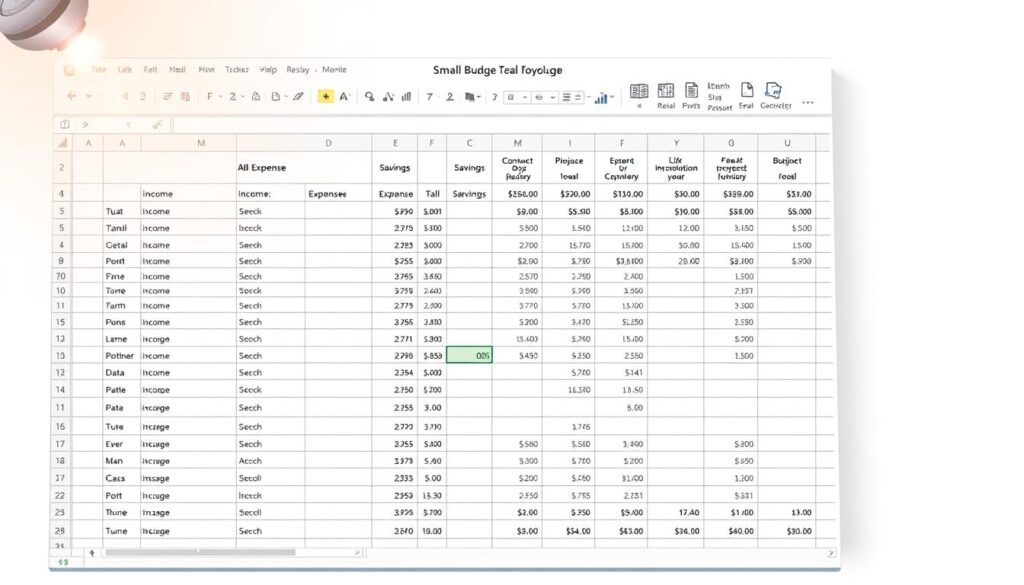The height and width of the screenshot is (585, 1024).
Task: Click the Undo arrow in the toolbar
Action: click(70, 96)
